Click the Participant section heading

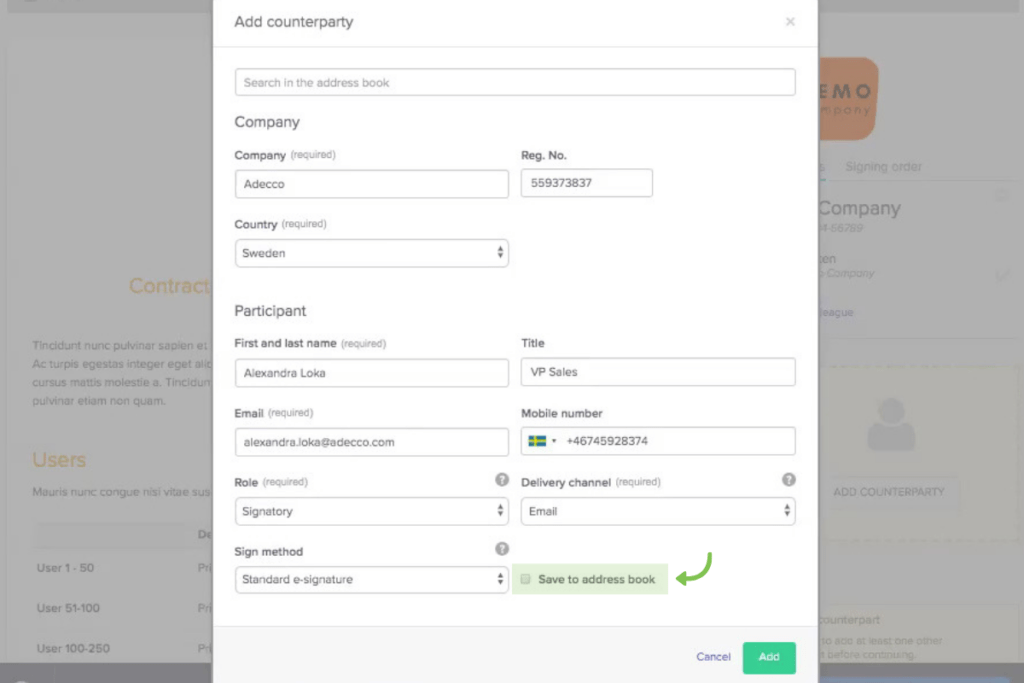(270, 311)
